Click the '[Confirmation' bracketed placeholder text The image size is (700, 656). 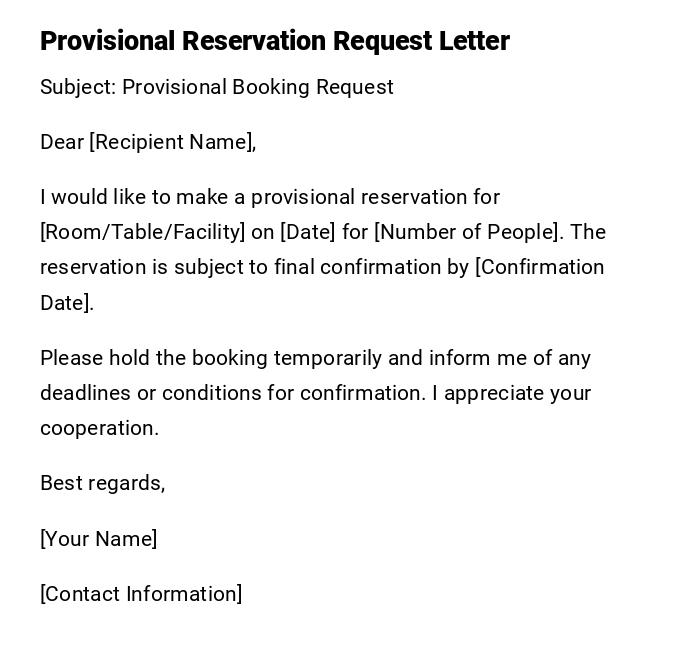pos(540,267)
